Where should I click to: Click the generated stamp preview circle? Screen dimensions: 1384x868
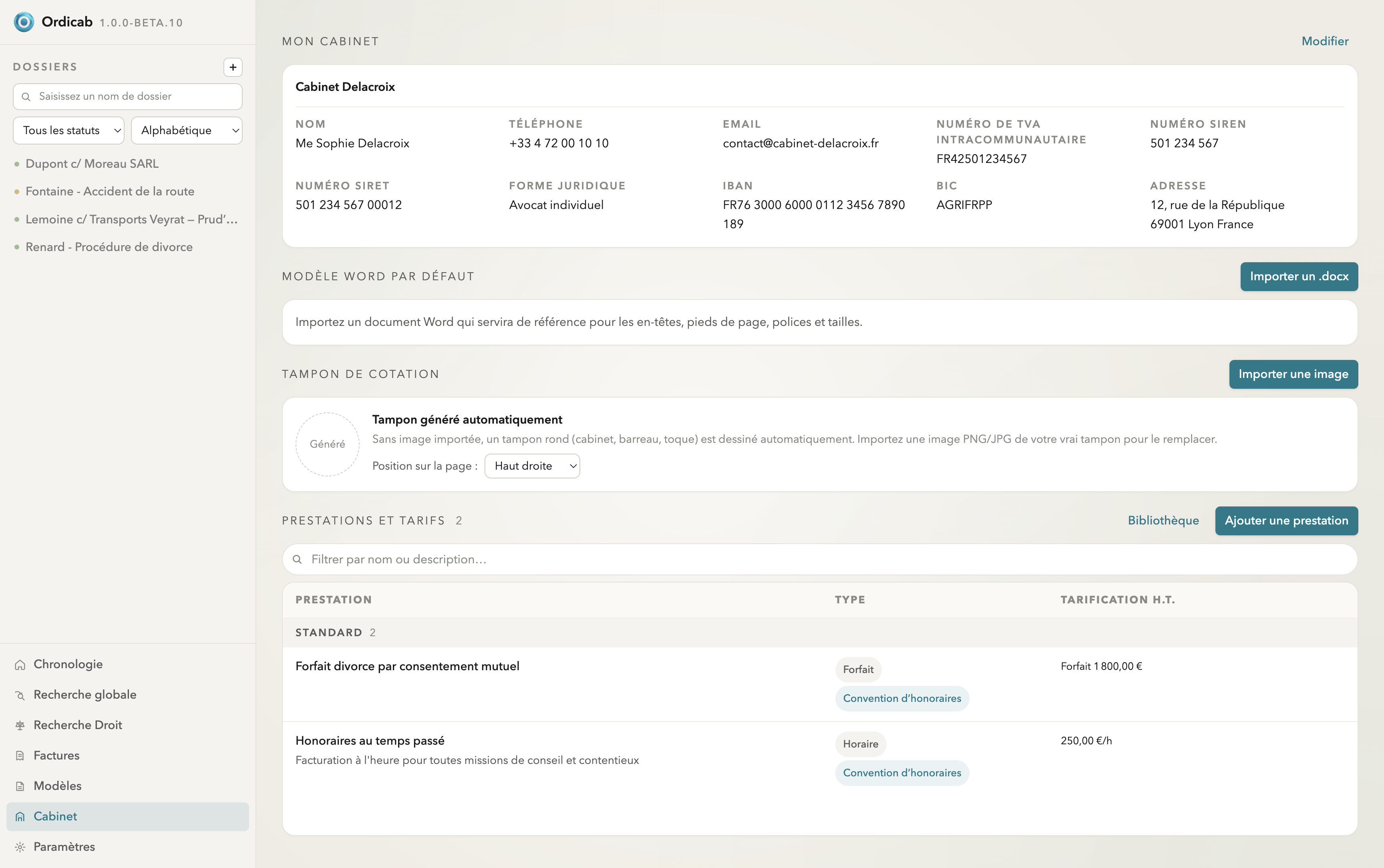coord(327,444)
